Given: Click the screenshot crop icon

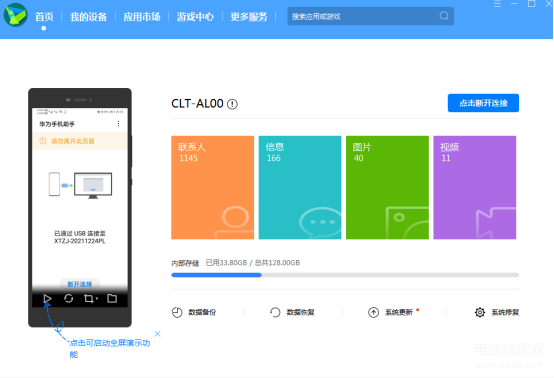Looking at the screenshot, I should point(89,299).
